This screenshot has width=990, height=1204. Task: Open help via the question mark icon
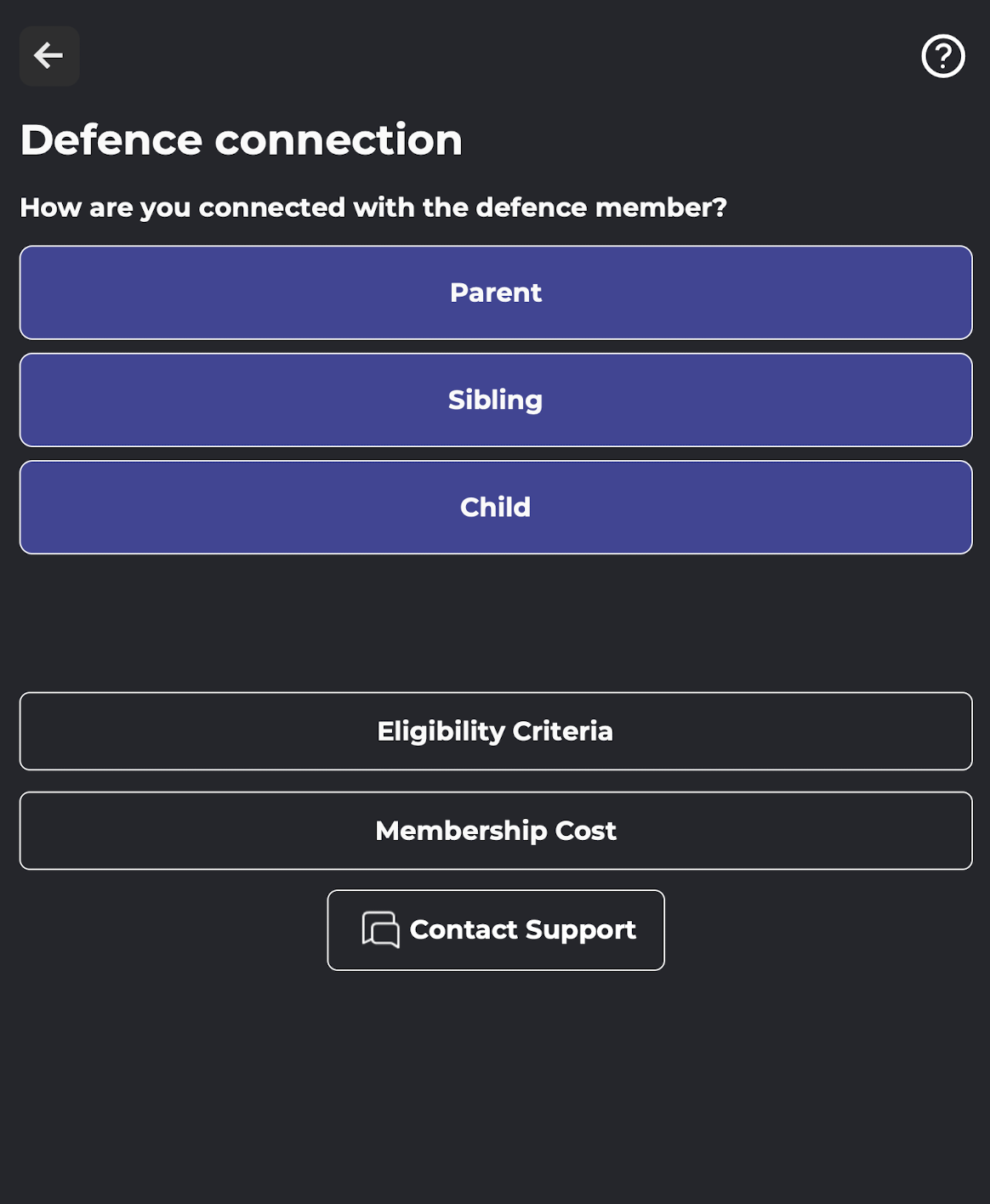point(943,56)
